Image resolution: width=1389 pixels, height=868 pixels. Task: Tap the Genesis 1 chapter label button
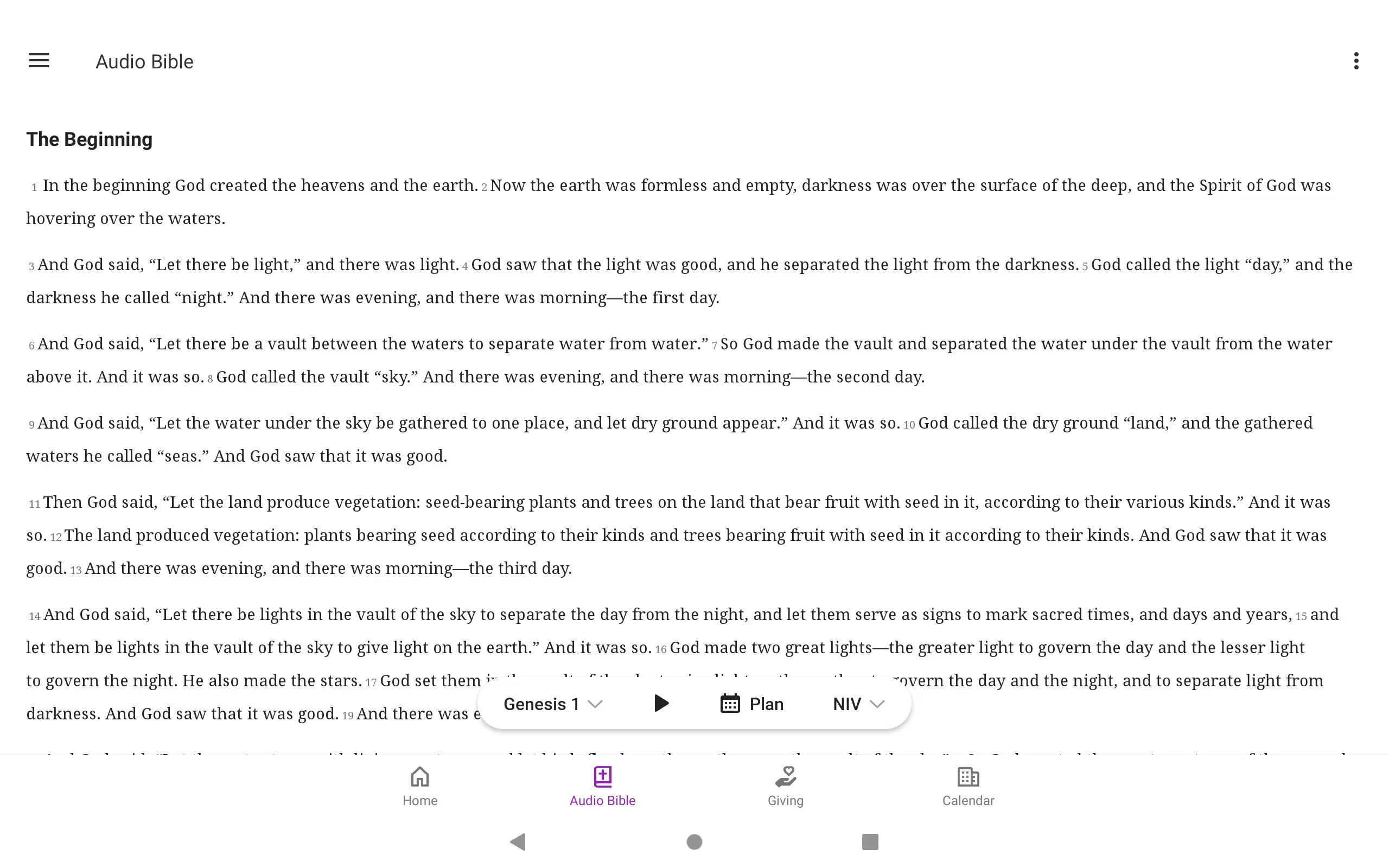point(553,705)
